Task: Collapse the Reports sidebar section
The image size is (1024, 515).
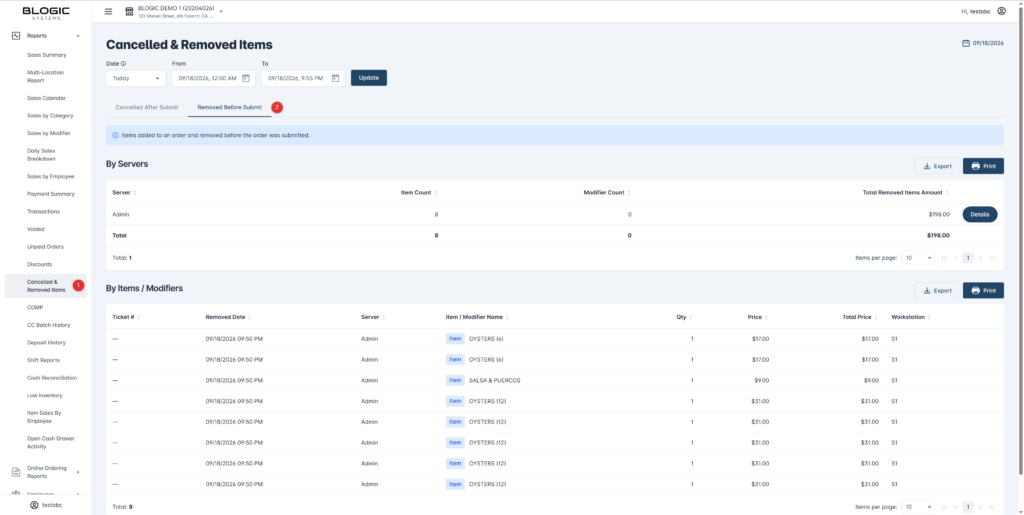Action: click(78, 36)
